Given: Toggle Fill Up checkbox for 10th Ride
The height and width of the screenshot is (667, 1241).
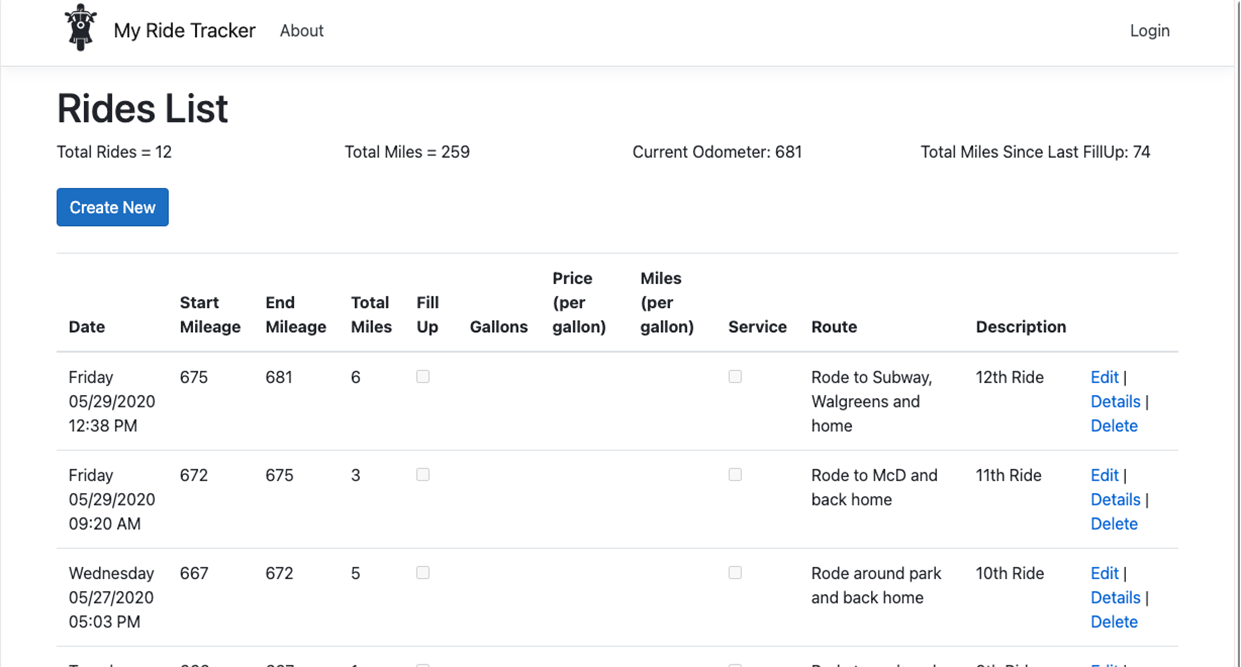Looking at the screenshot, I should click(423, 573).
